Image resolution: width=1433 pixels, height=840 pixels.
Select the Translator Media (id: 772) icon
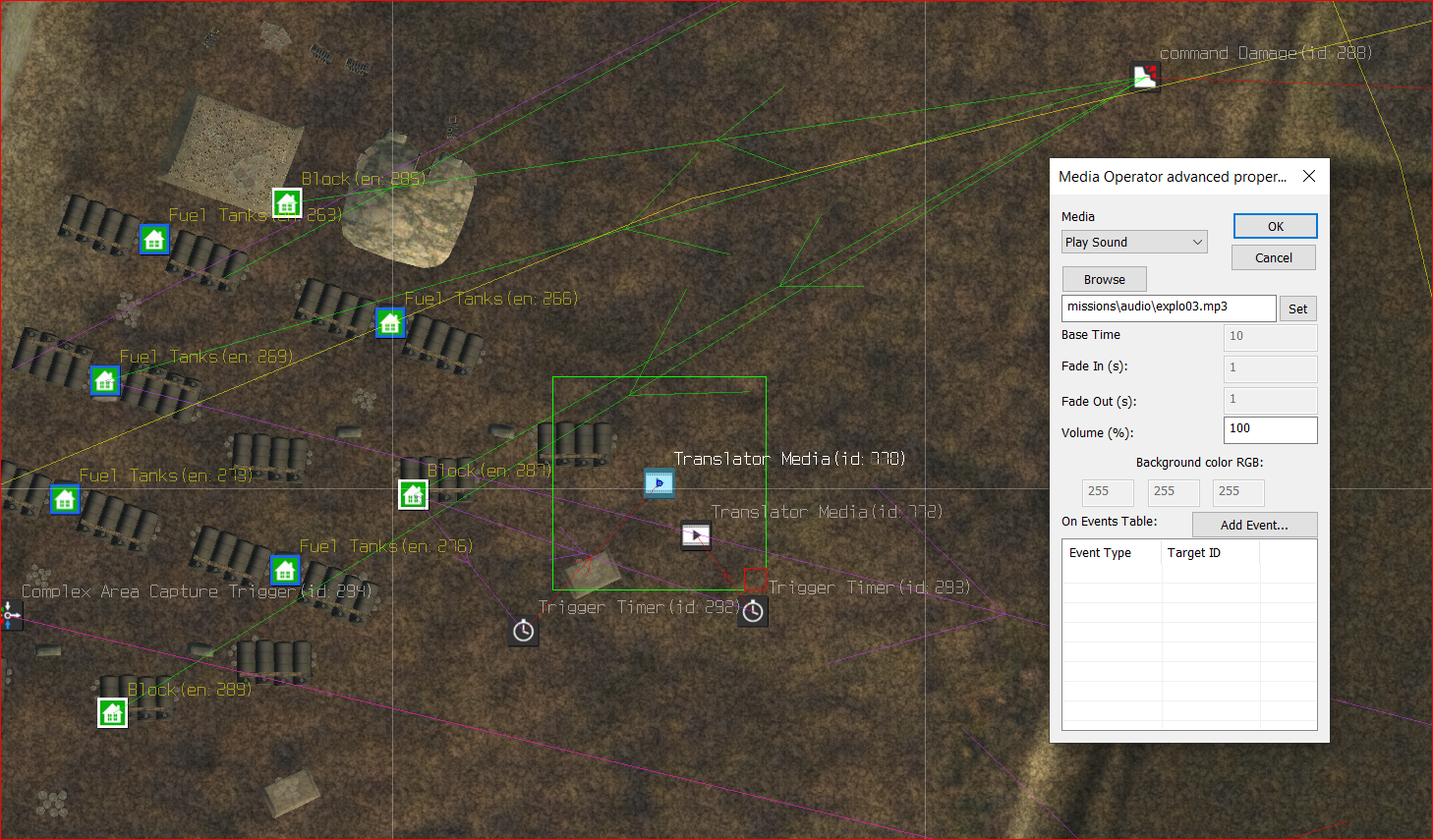[x=696, y=535]
